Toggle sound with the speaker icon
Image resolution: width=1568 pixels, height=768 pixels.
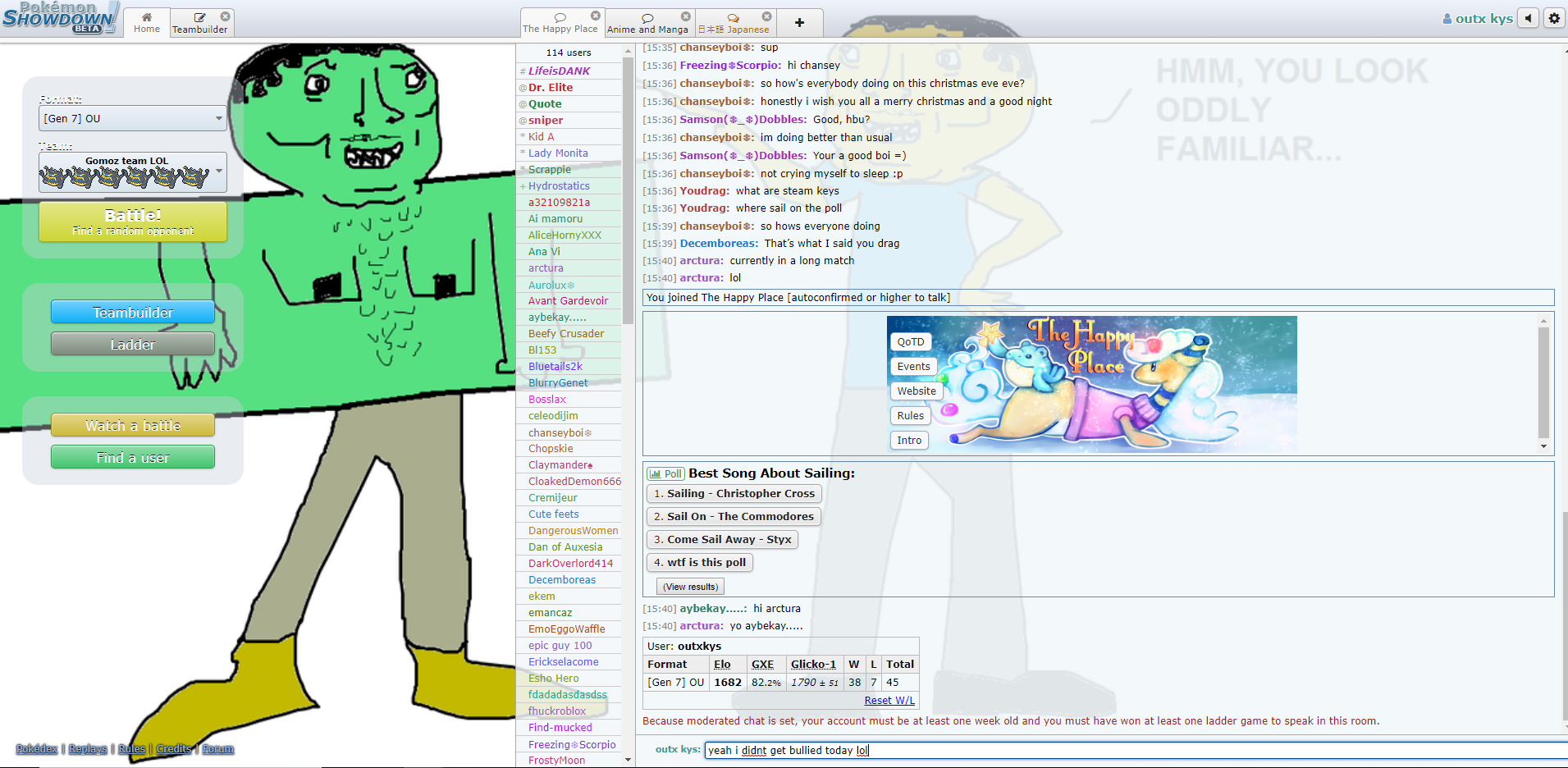click(x=1528, y=18)
